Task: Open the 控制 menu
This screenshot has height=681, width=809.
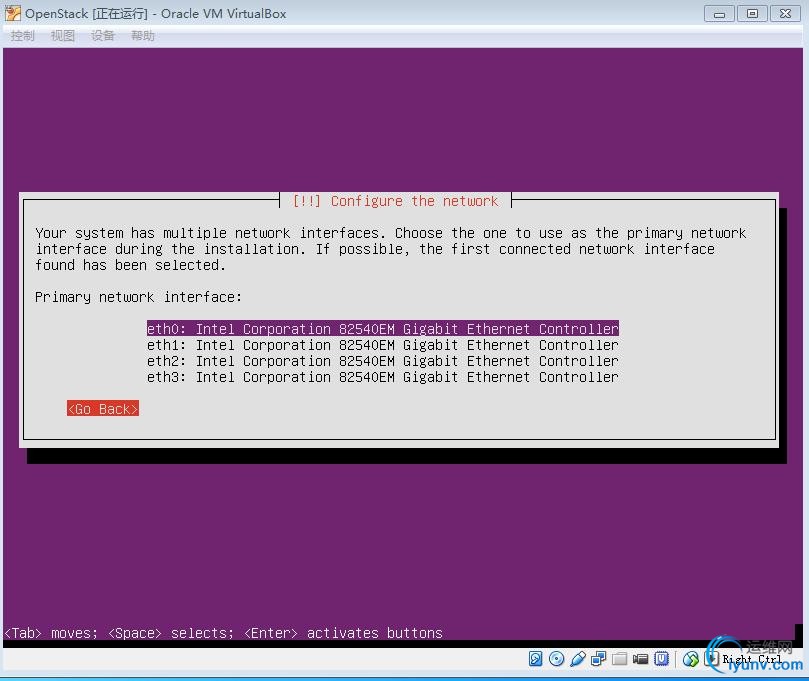Action: coord(23,36)
